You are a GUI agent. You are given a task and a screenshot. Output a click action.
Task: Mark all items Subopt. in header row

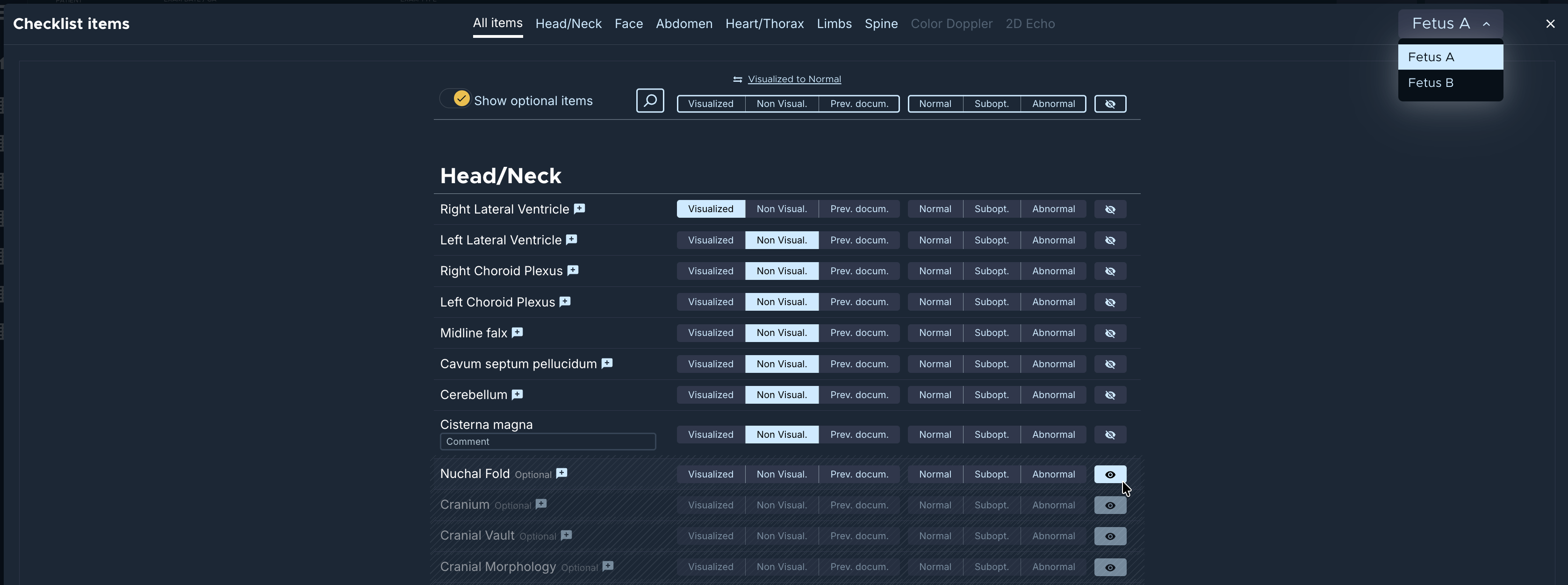pyautogui.click(x=992, y=104)
